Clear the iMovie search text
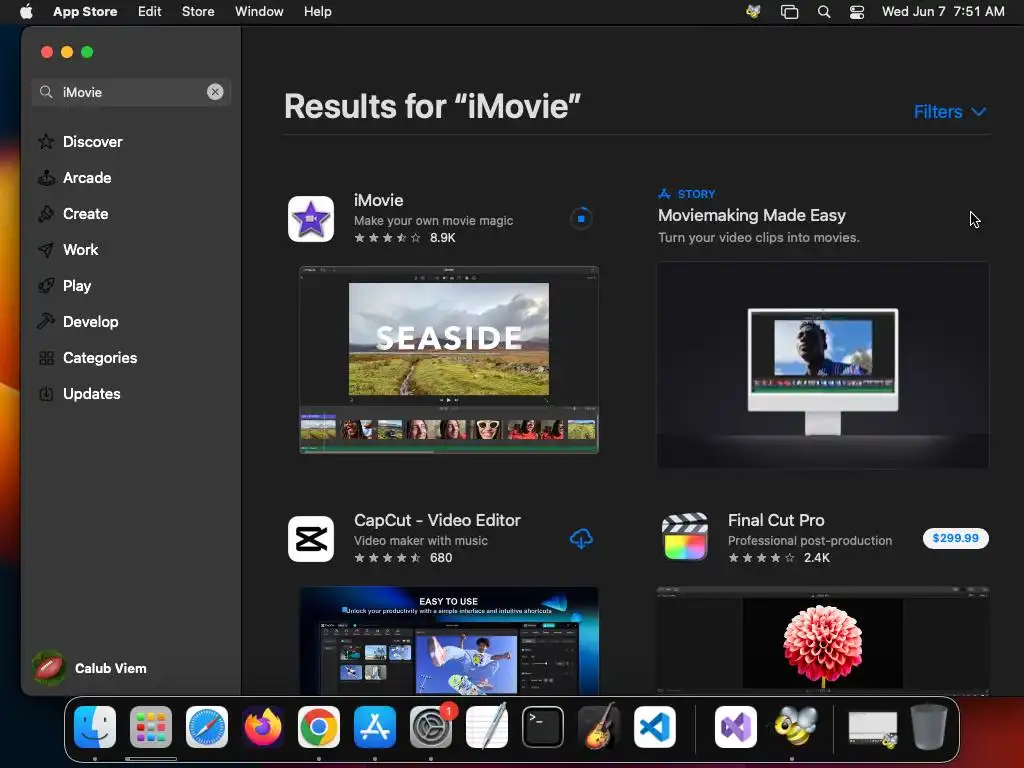Screen dimensions: 1024x768 pos(215,92)
